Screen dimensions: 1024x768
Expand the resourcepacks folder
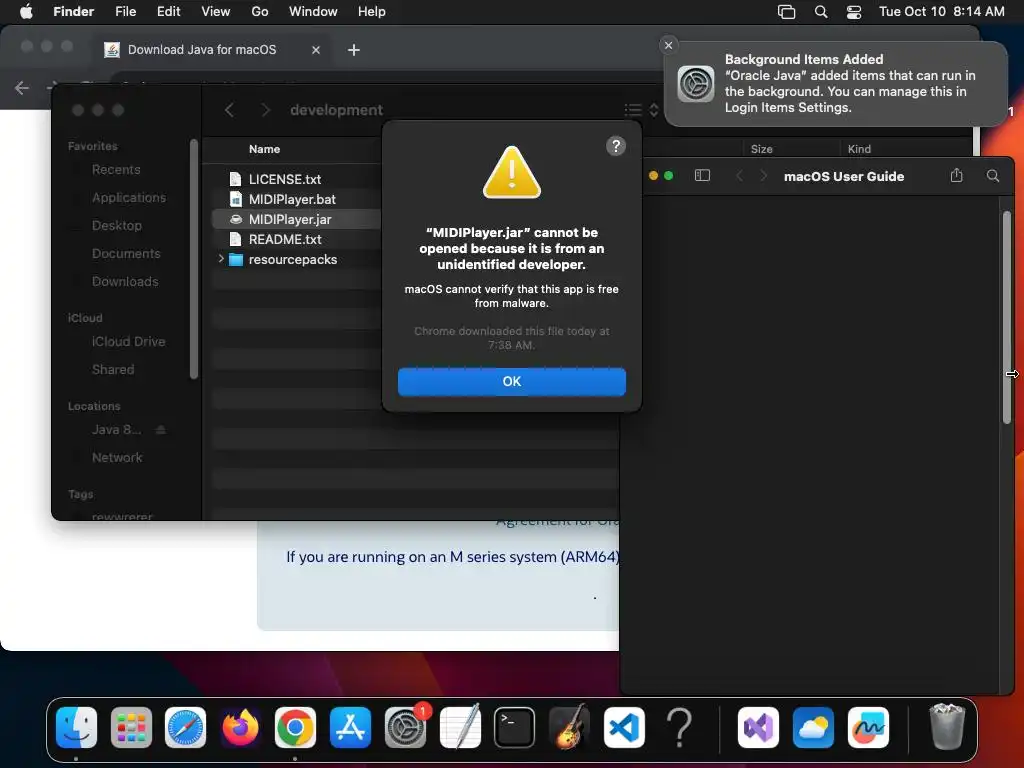(221, 259)
